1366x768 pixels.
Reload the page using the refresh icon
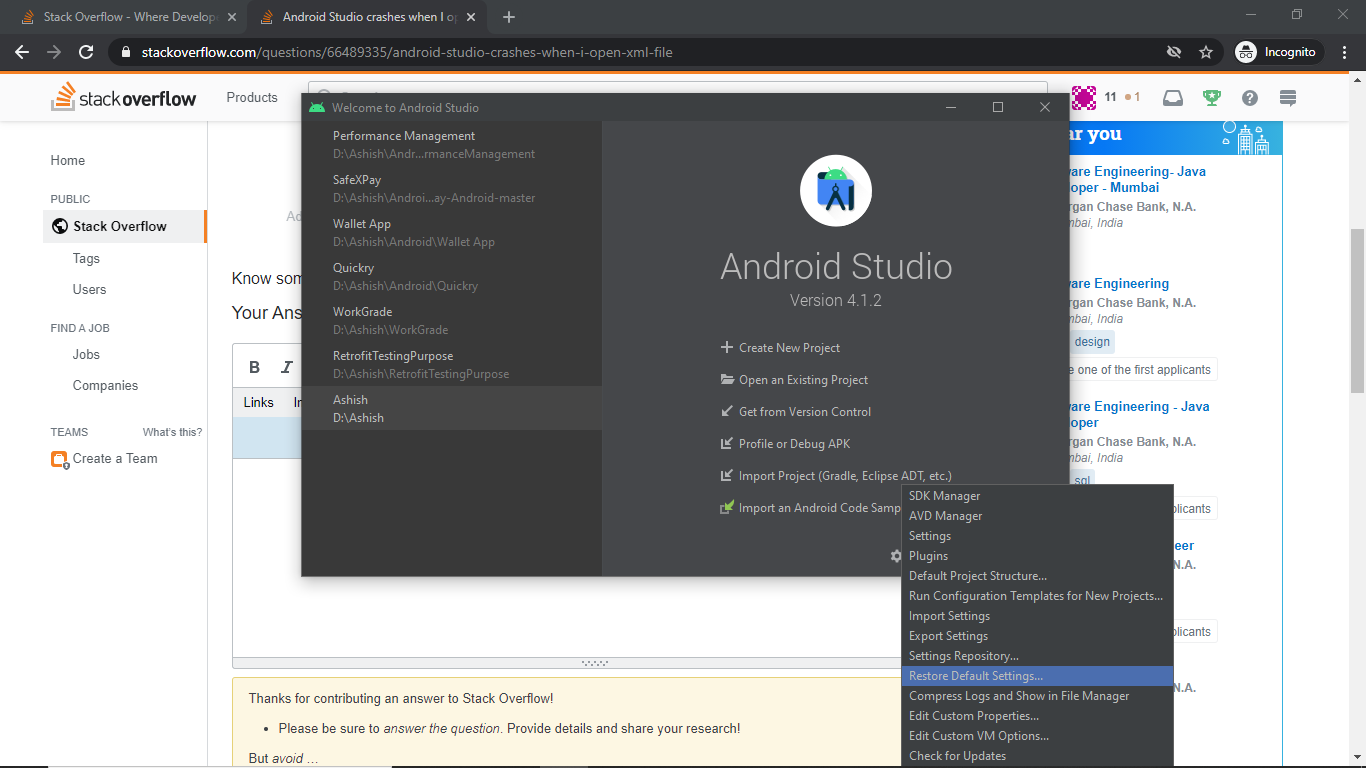tap(86, 52)
